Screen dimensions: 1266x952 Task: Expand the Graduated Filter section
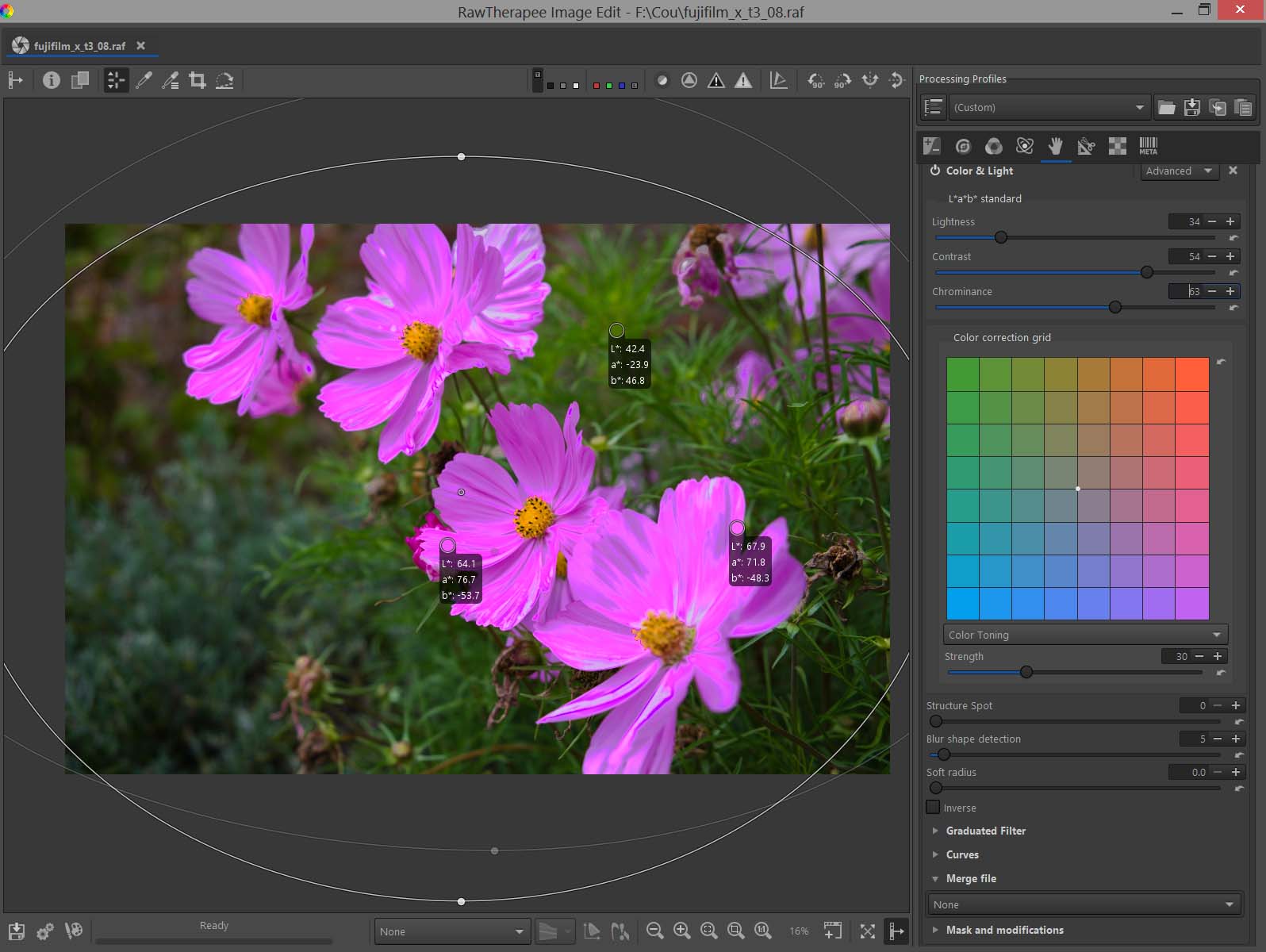(985, 831)
